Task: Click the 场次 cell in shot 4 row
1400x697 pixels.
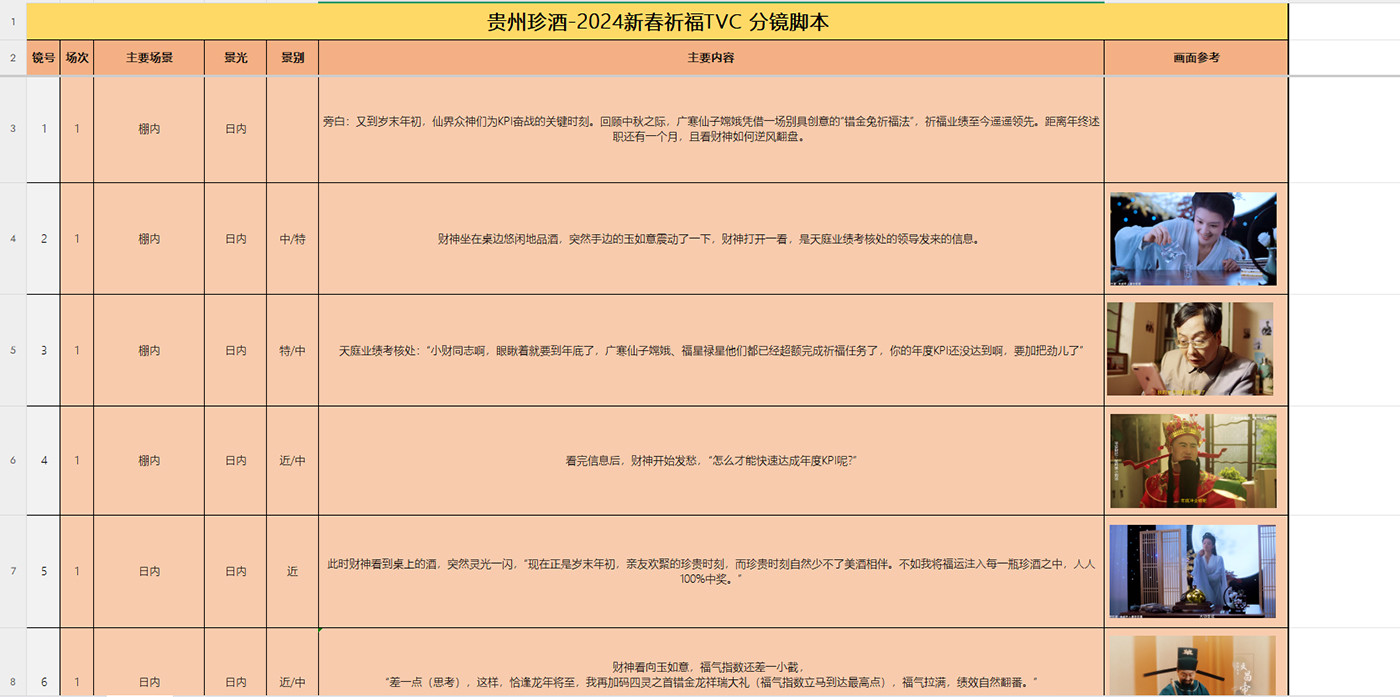Action: 77,461
